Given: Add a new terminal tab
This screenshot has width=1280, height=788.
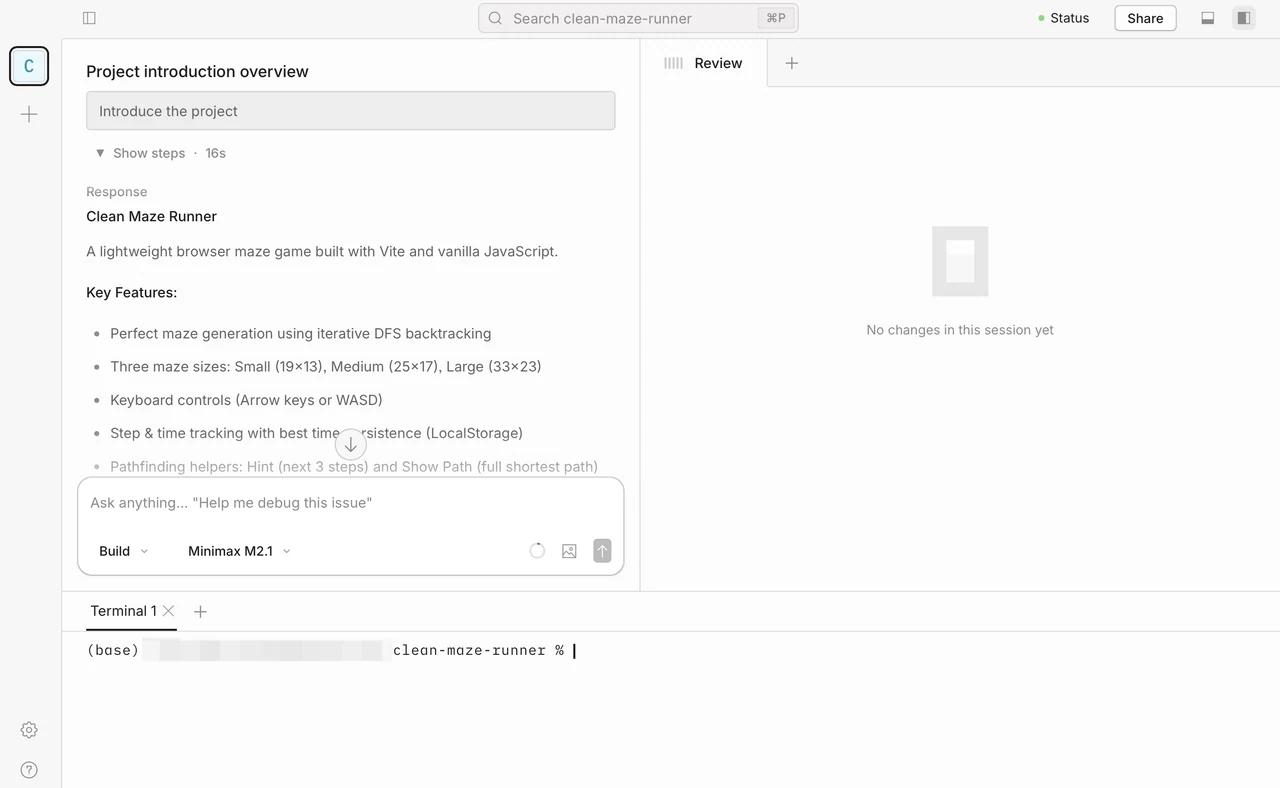Looking at the screenshot, I should [x=200, y=611].
